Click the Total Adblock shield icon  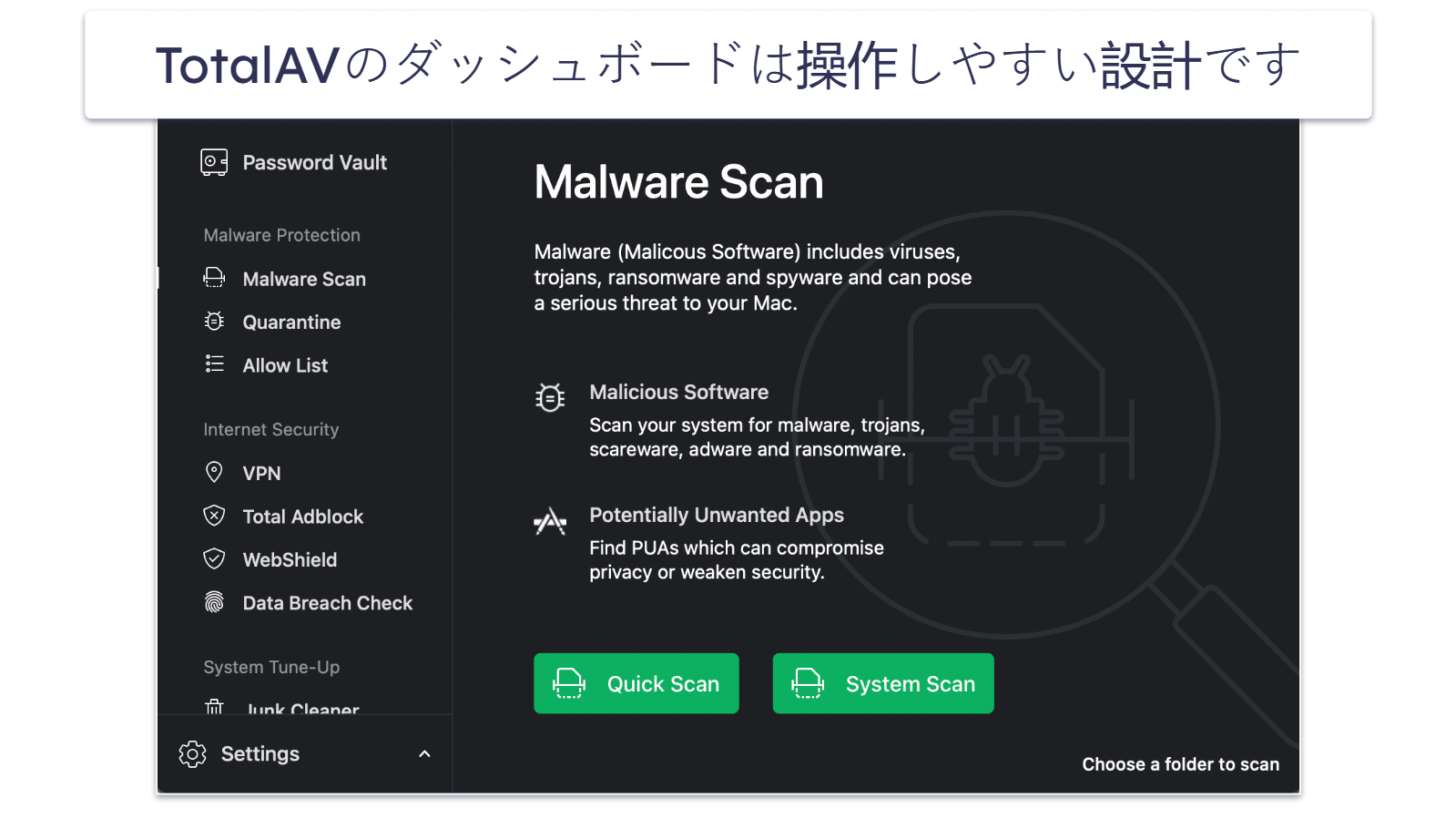(x=214, y=516)
